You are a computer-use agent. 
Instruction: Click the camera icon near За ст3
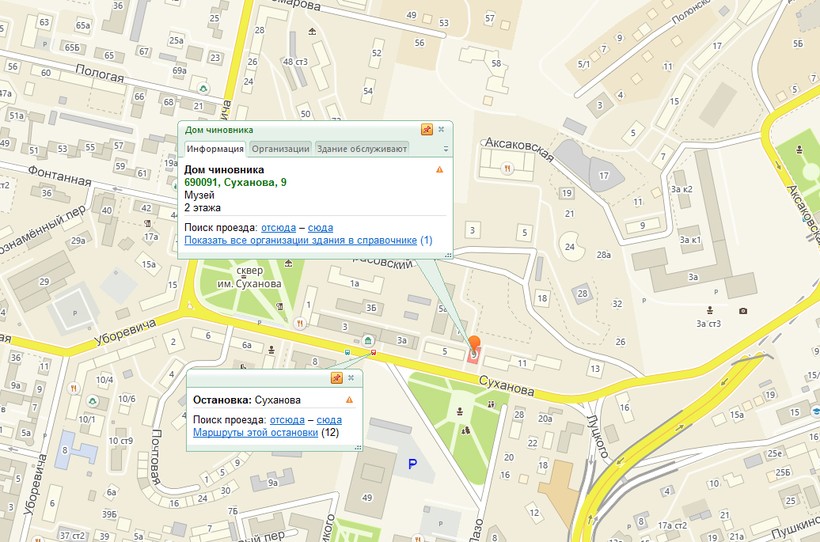click(x=743, y=311)
